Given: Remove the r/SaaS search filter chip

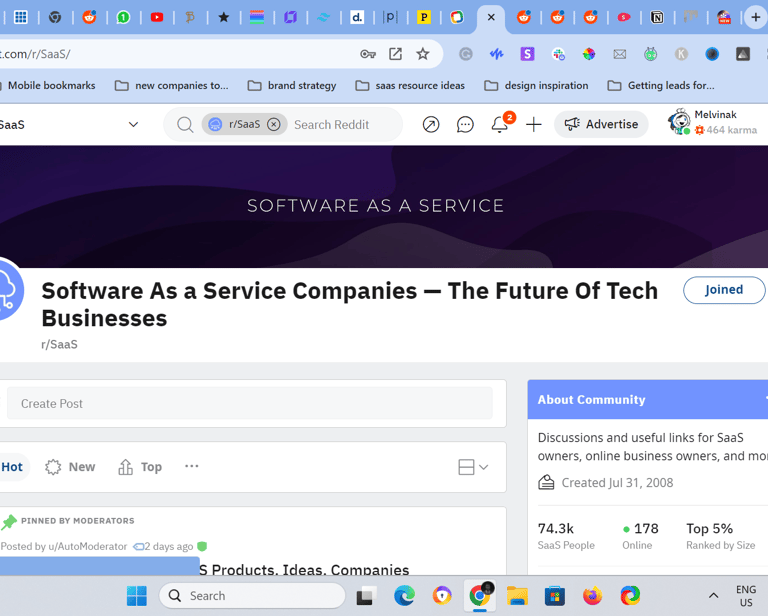Looking at the screenshot, I should [274, 124].
